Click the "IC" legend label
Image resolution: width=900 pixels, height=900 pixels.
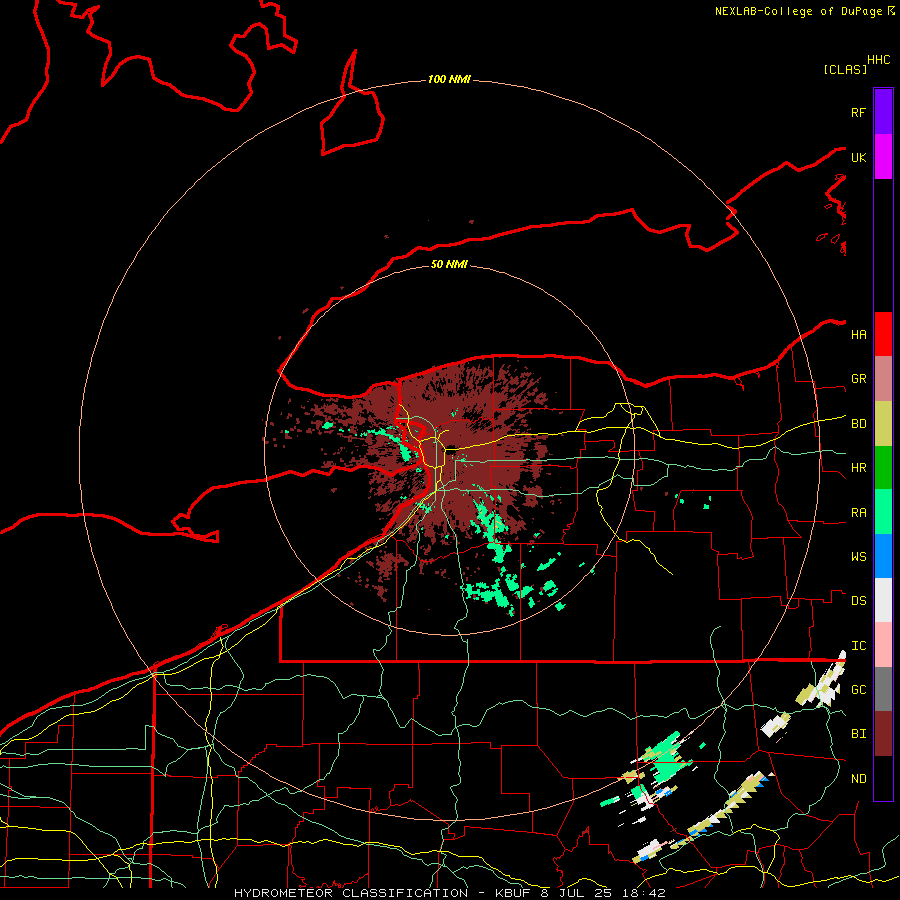pyautogui.click(x=858, y=646)
